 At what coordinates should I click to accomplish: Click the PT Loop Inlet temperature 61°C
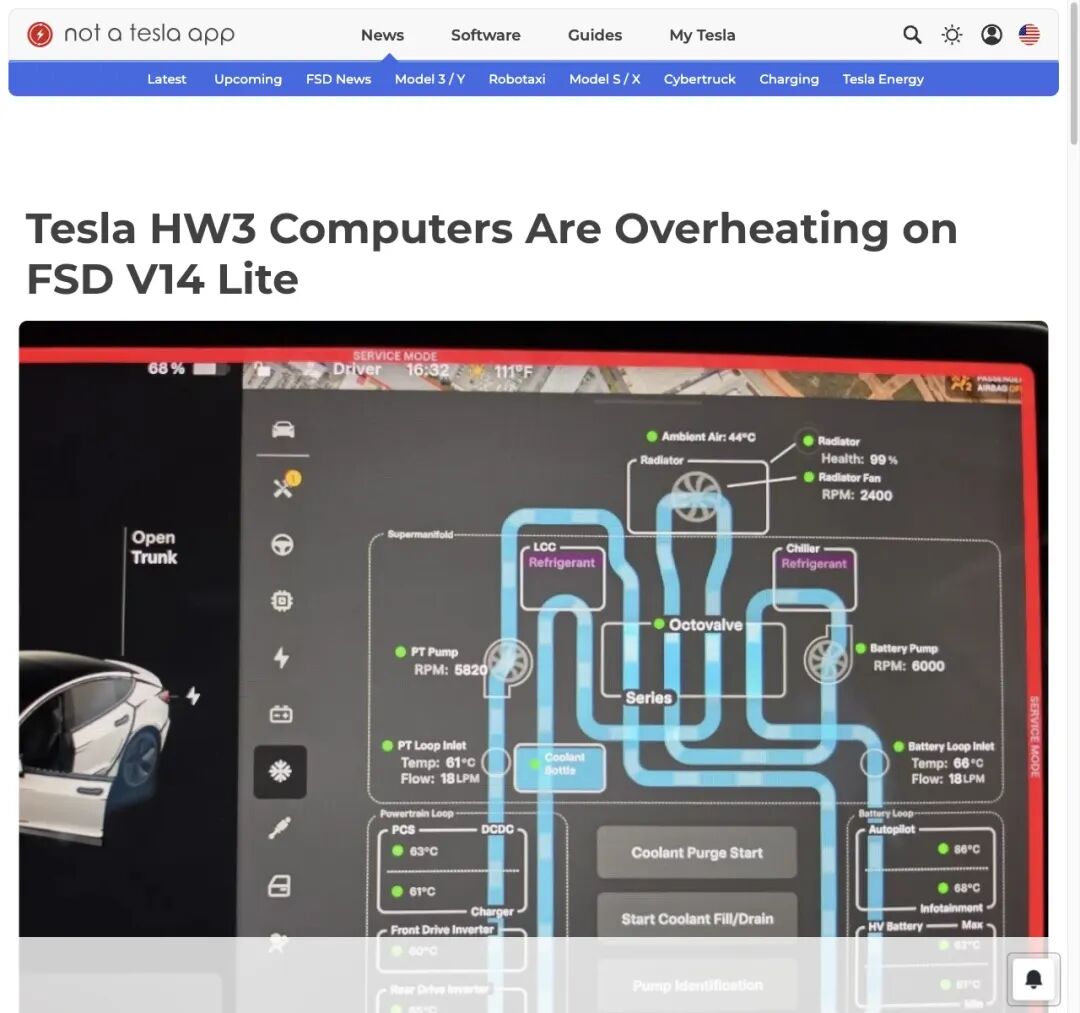point(438,762)
